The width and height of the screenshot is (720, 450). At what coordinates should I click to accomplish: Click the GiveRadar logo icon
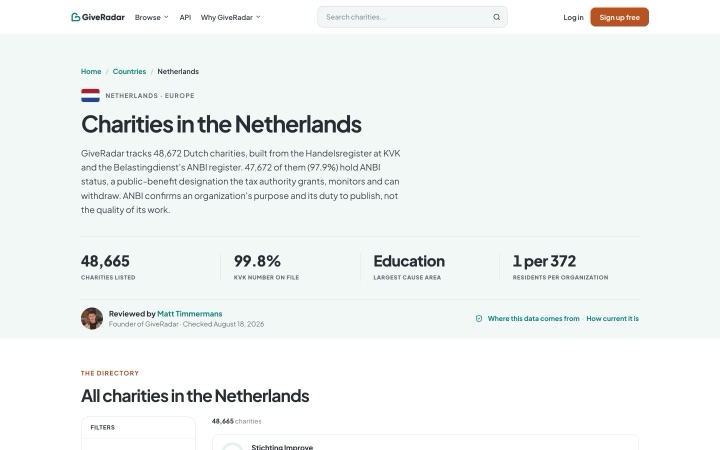pos(76,17)
